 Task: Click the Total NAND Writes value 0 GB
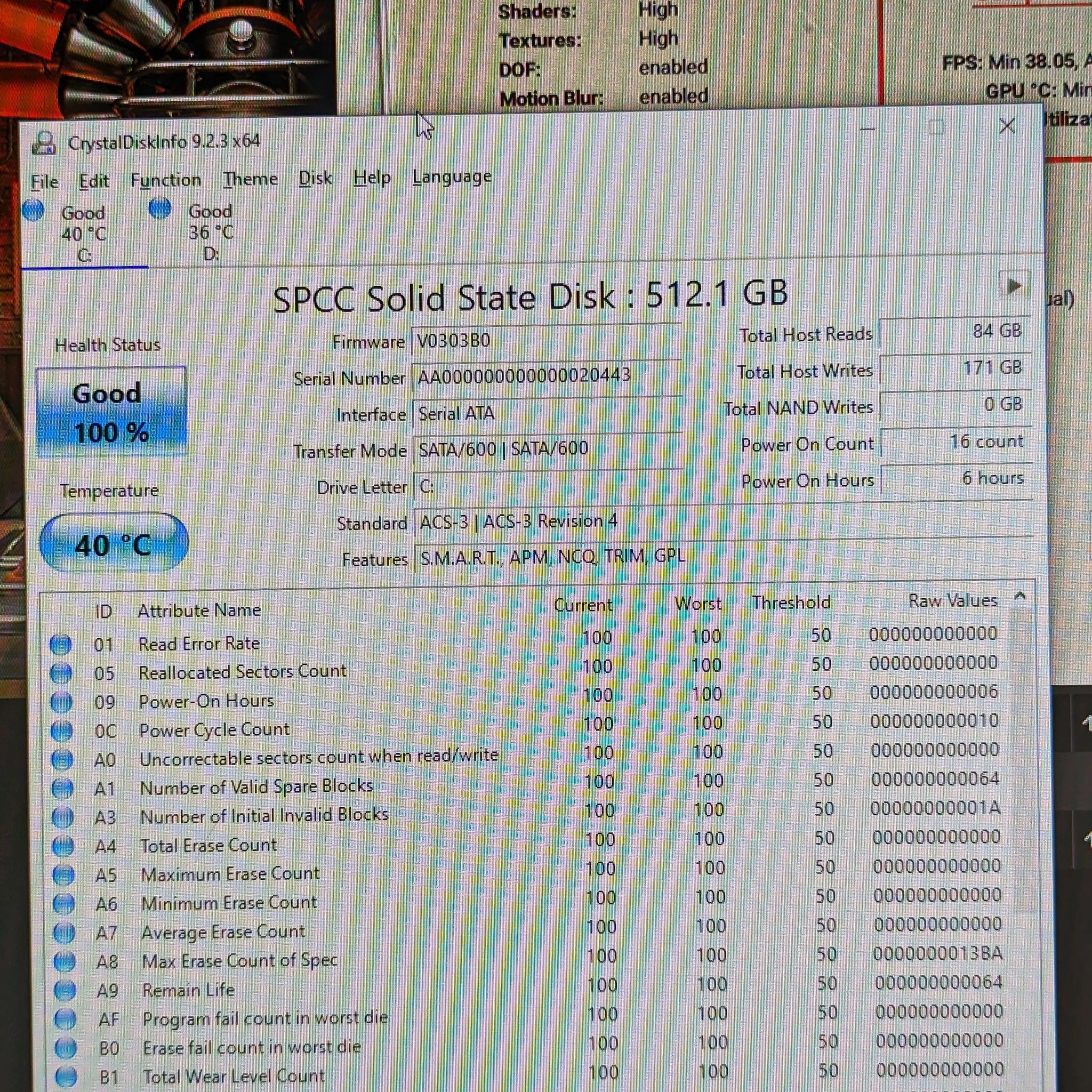[x=956, y=405]
